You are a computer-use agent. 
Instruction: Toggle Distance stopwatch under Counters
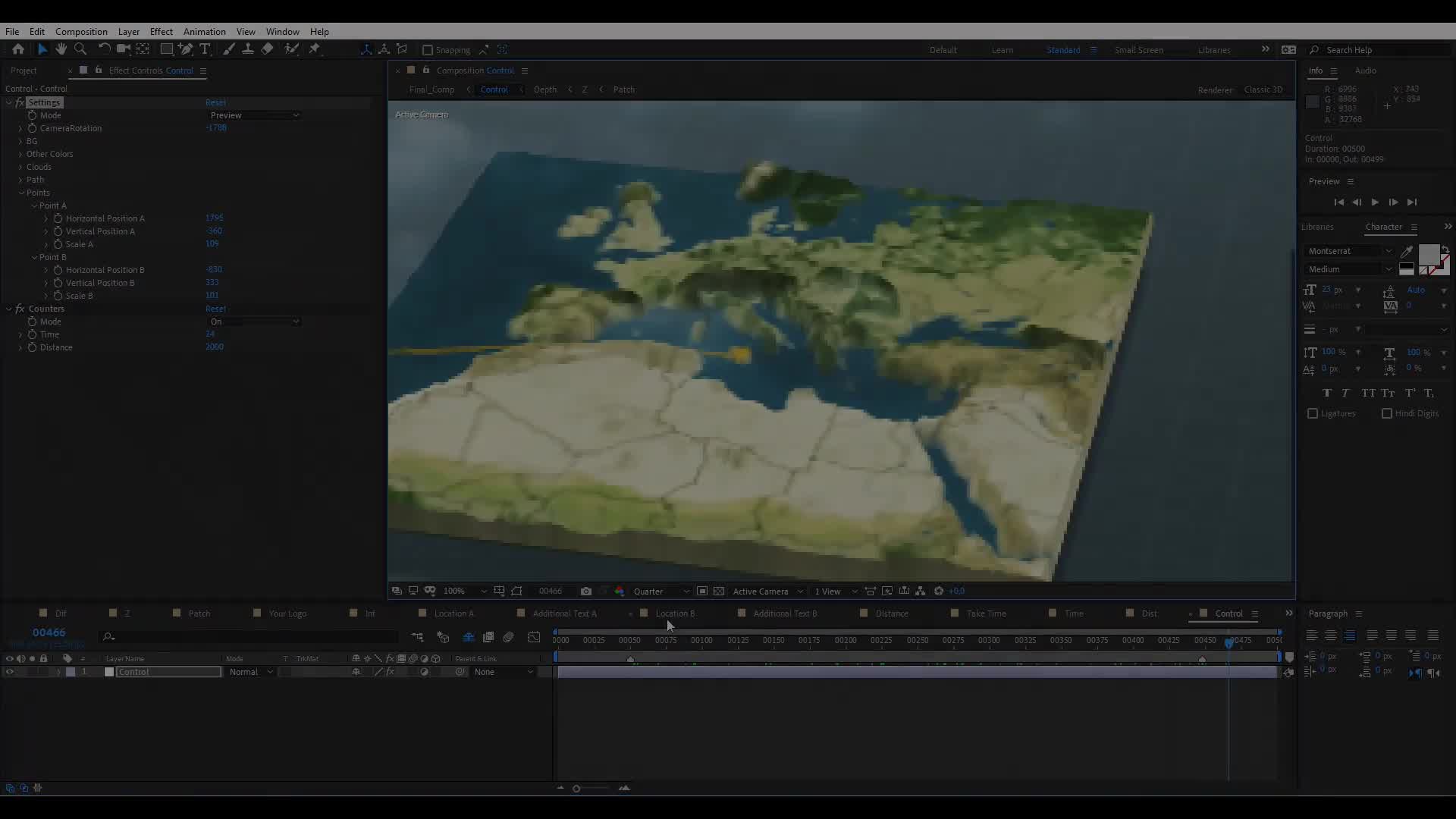[x=32, y=347]
